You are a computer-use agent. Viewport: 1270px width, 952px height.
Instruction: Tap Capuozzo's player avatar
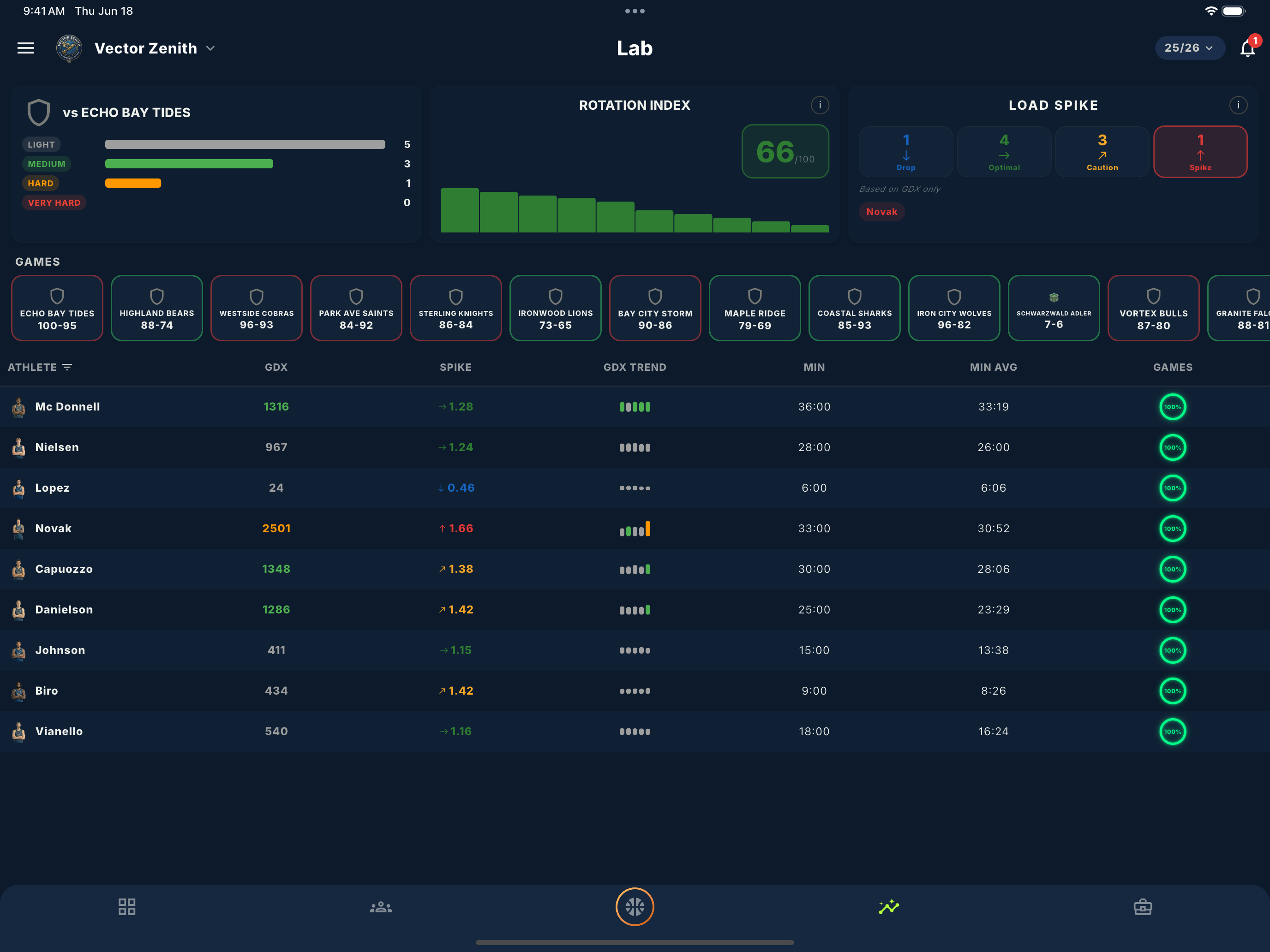19,569
